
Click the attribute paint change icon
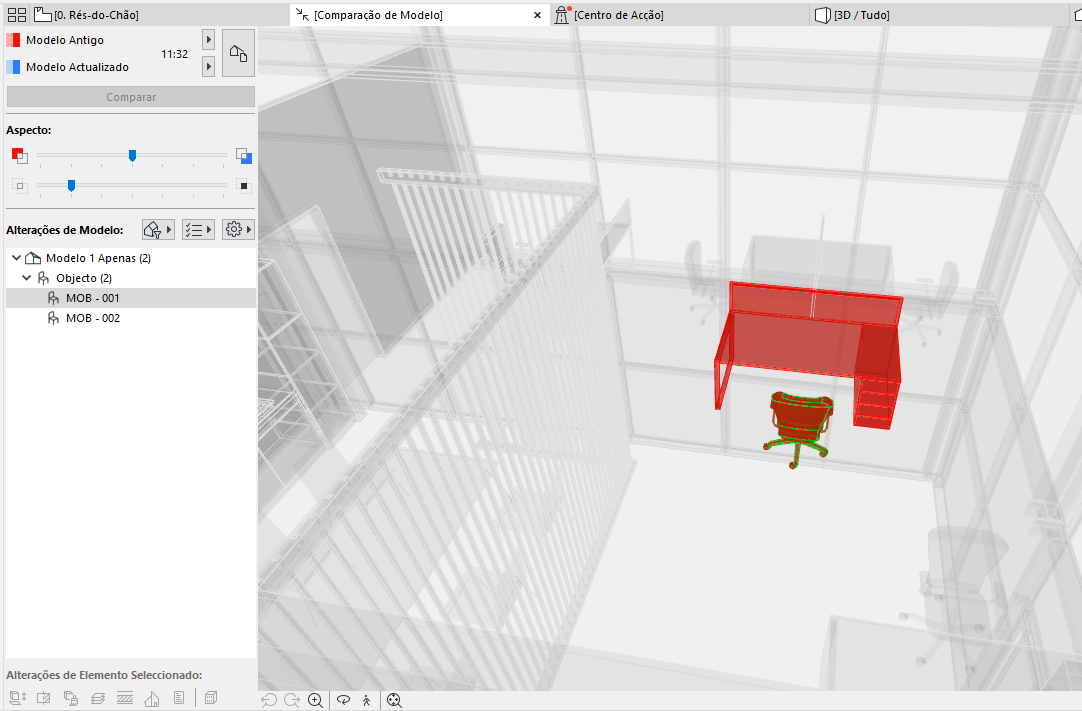pos(70,698)
